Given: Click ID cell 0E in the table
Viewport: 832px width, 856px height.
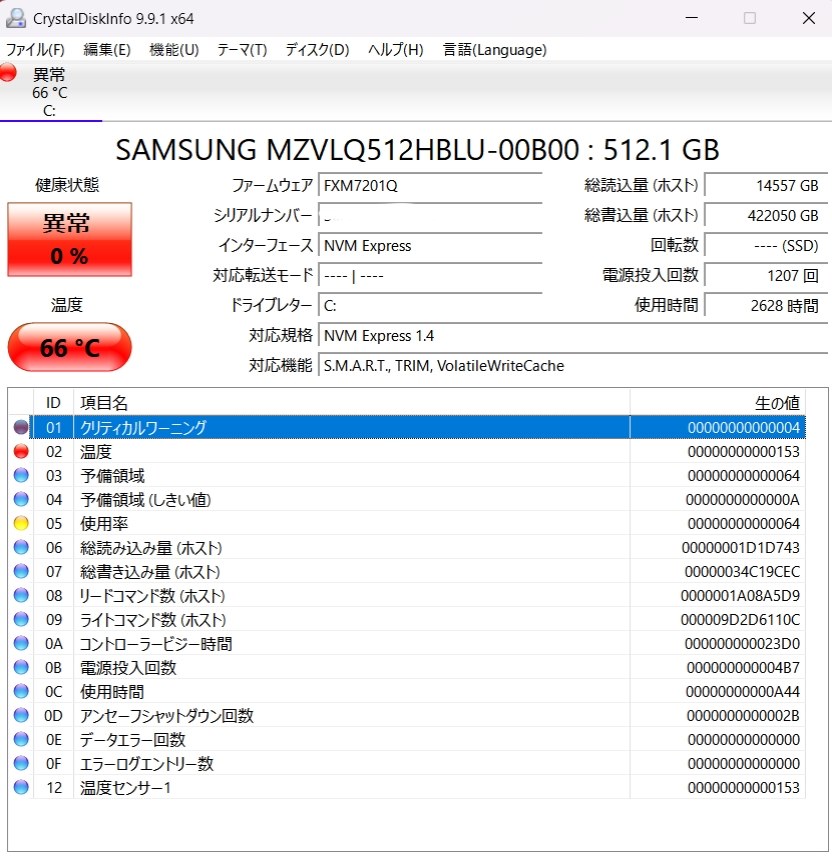Looking at the screenshot, I should click(x=54, y=740).
